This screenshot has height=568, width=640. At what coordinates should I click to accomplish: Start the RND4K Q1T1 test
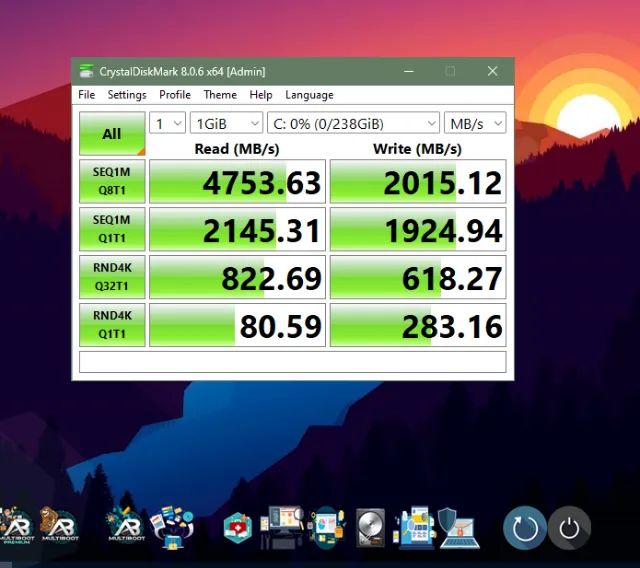pyautogui.click(x=112, y=325)
